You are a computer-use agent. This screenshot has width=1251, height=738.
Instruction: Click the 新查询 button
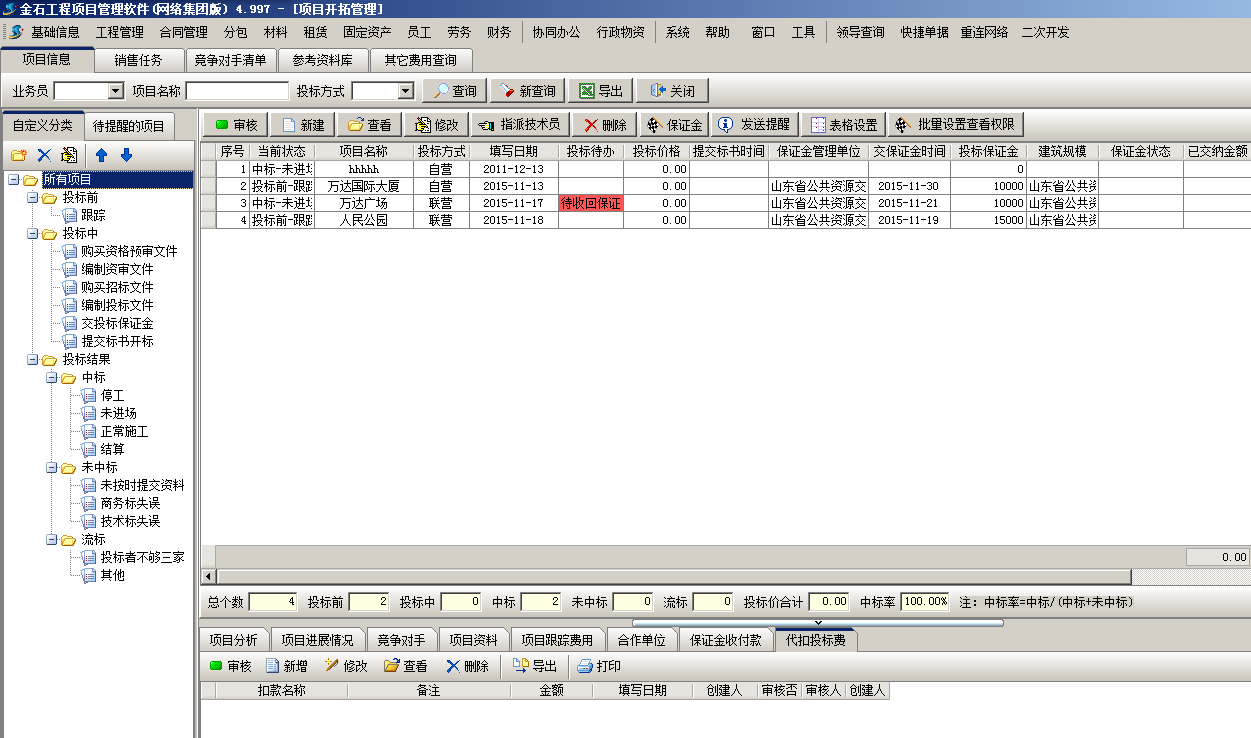click(527, 91)
